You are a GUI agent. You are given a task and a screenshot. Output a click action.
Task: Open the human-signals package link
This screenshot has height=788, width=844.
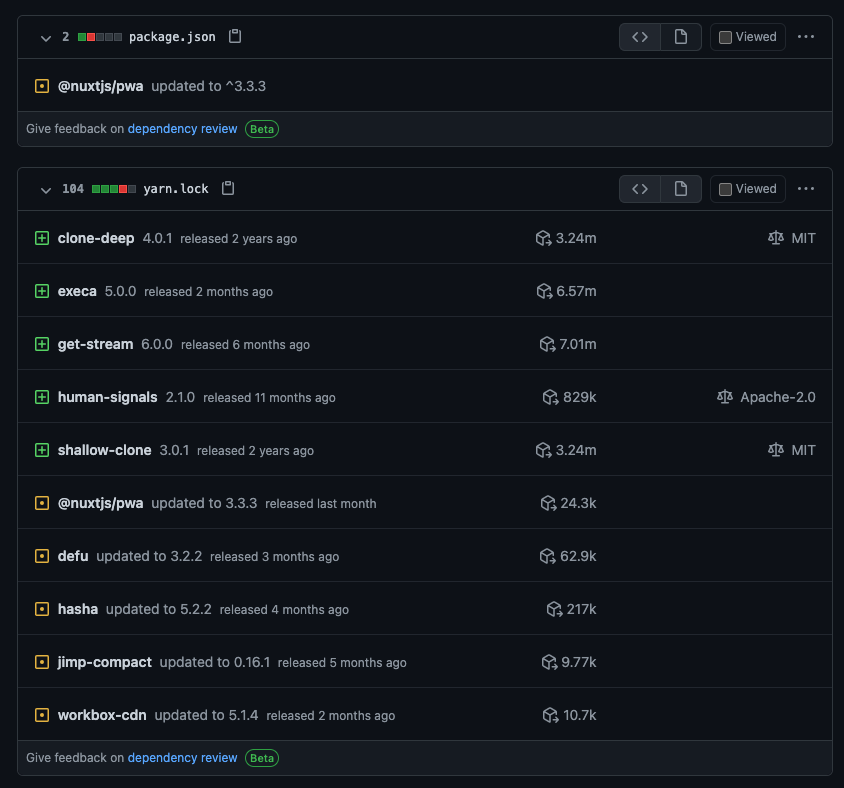[108, 397]
